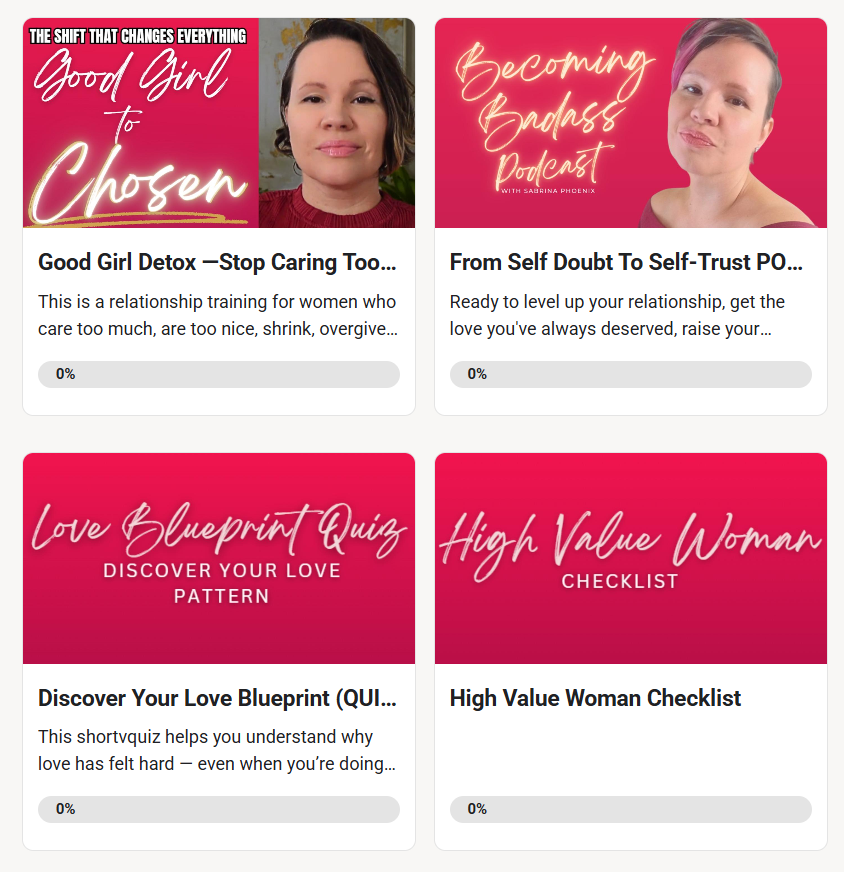Click description starting 'This is a relationship training'
Image resolution: width=844 pixels, height=872 pixels.
coord(218,315)
